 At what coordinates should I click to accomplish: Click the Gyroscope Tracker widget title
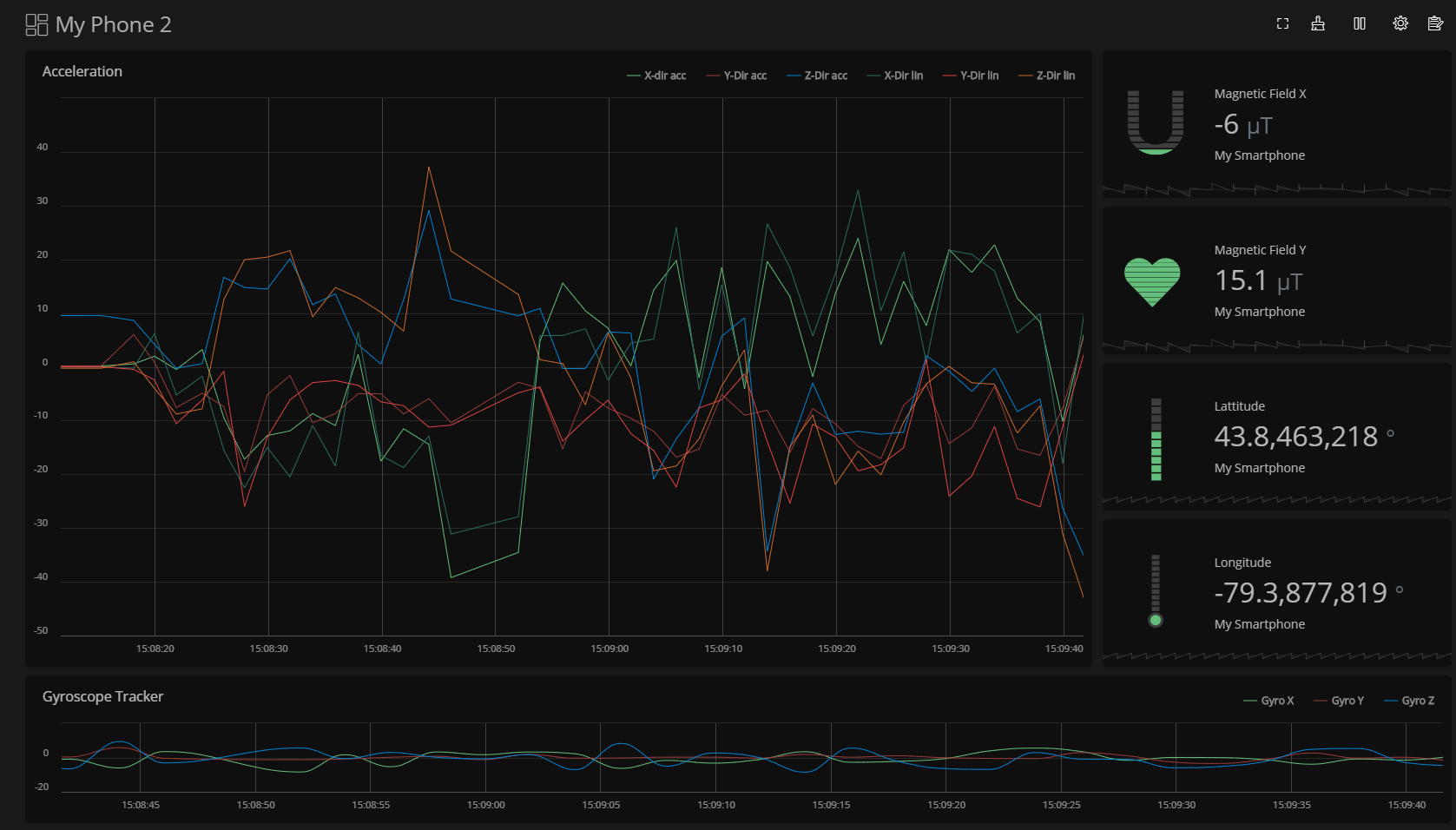102,696
